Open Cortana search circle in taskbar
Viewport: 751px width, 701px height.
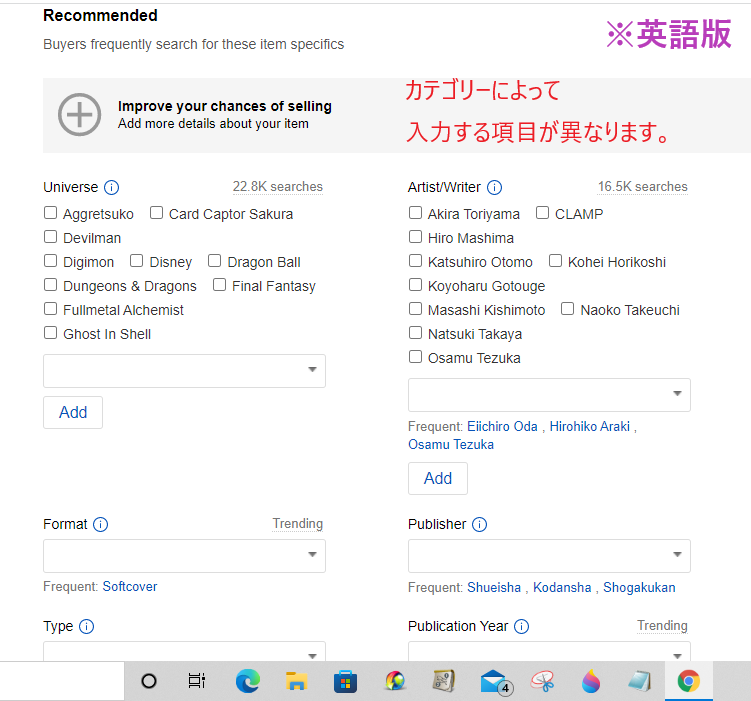149,681
